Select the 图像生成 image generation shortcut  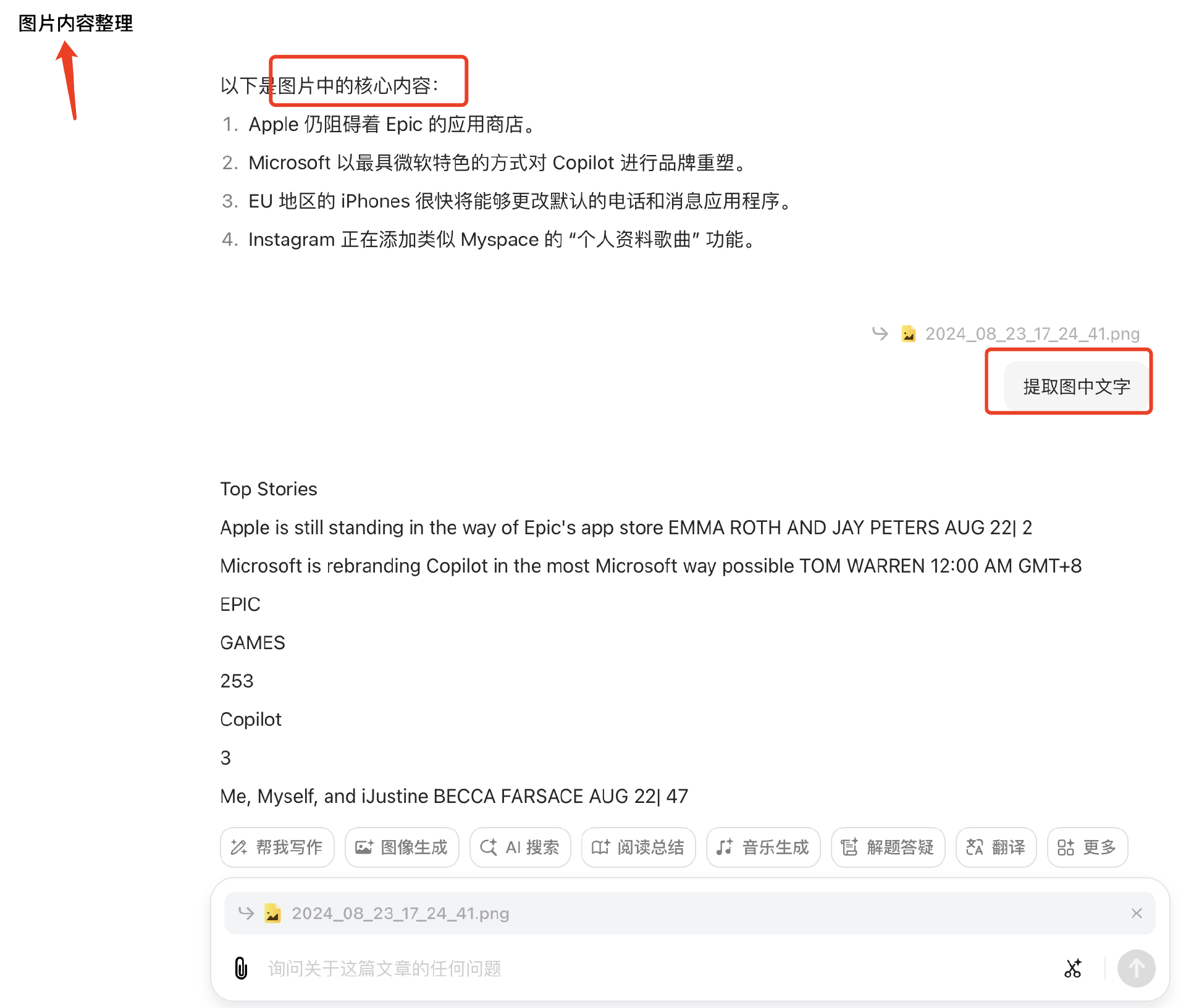402,847
